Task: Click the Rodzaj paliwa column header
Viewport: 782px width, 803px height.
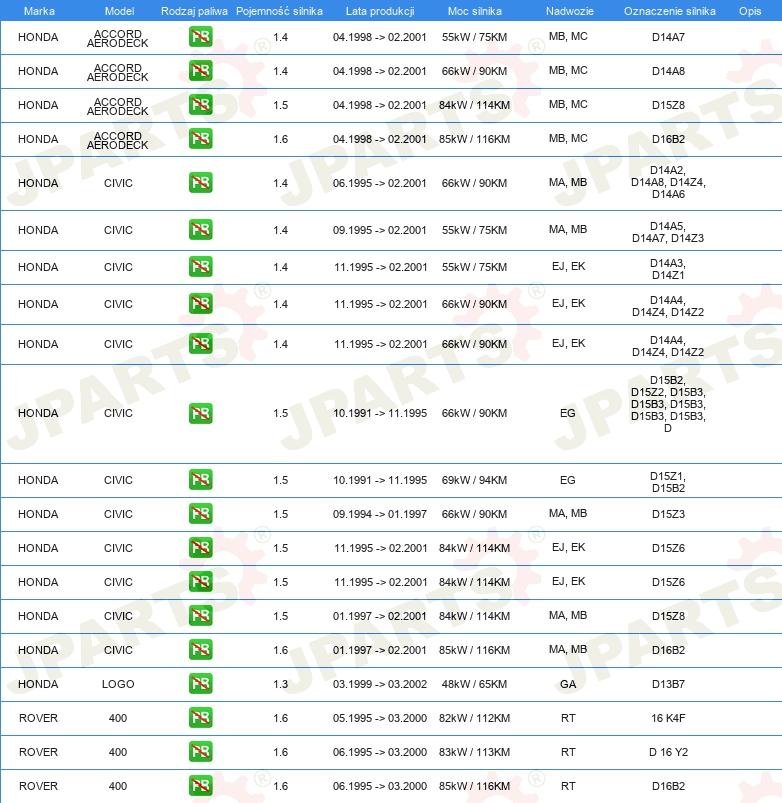Action: [x=195, y=10]
